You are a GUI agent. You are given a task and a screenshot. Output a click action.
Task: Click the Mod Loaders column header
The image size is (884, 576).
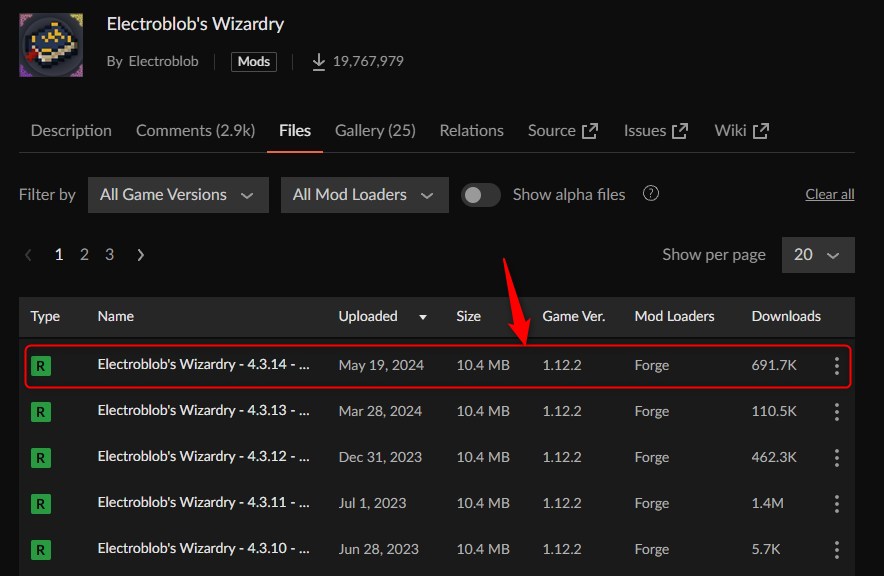pyautogui.click(x=674, y=316)
